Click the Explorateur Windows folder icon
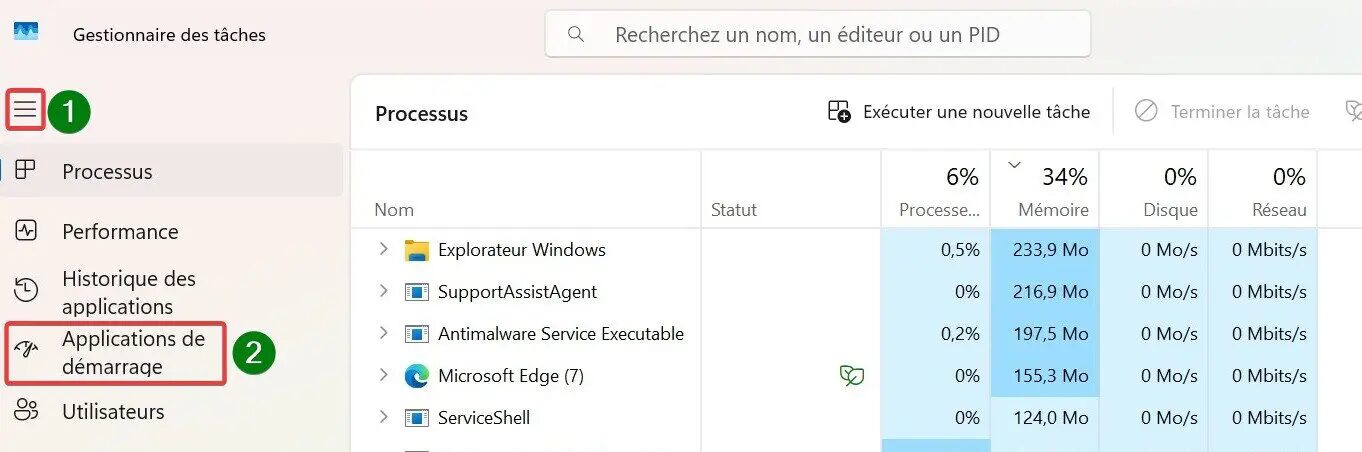The height and width of the screenshot is (452, 1362). [x=416, y=250]
